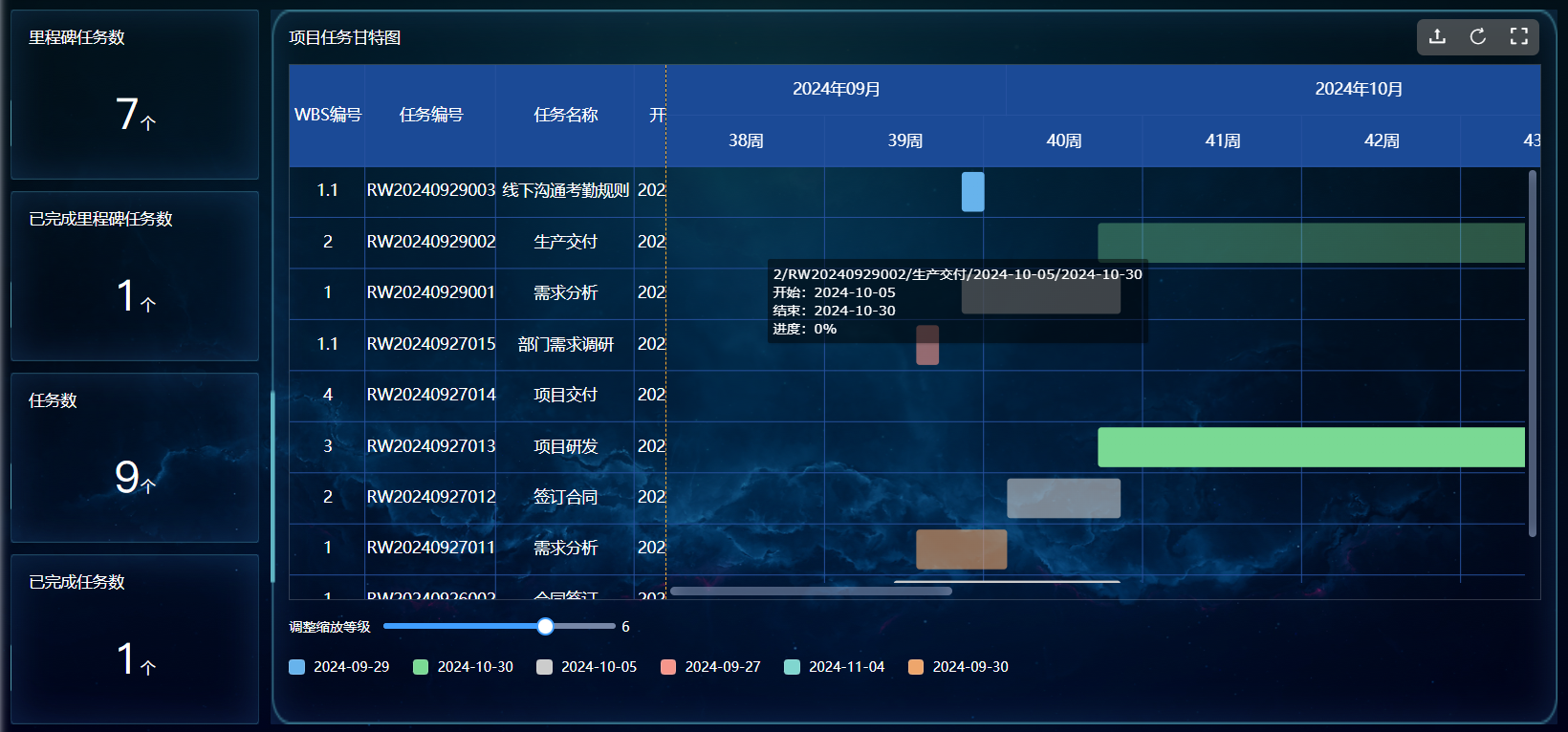Select the gray 签订合同 task bar
The width and height of the screenshot is (1568, 732).
pyautogui.click(x=1063, y=498)
